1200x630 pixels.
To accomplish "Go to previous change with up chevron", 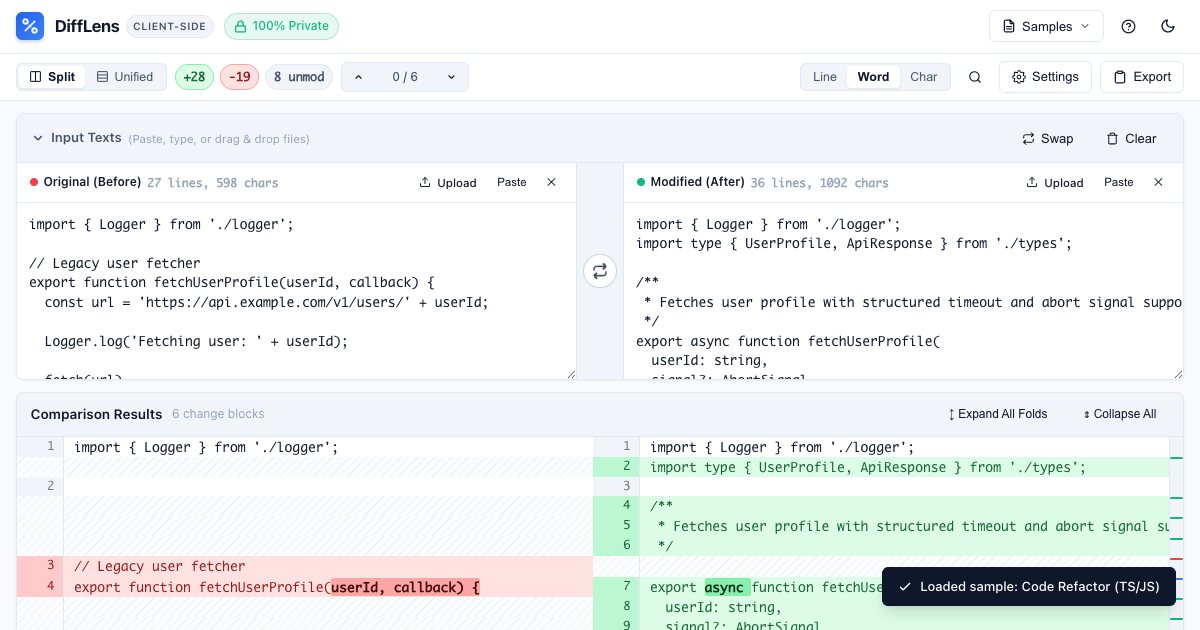I will pos(359,77).
